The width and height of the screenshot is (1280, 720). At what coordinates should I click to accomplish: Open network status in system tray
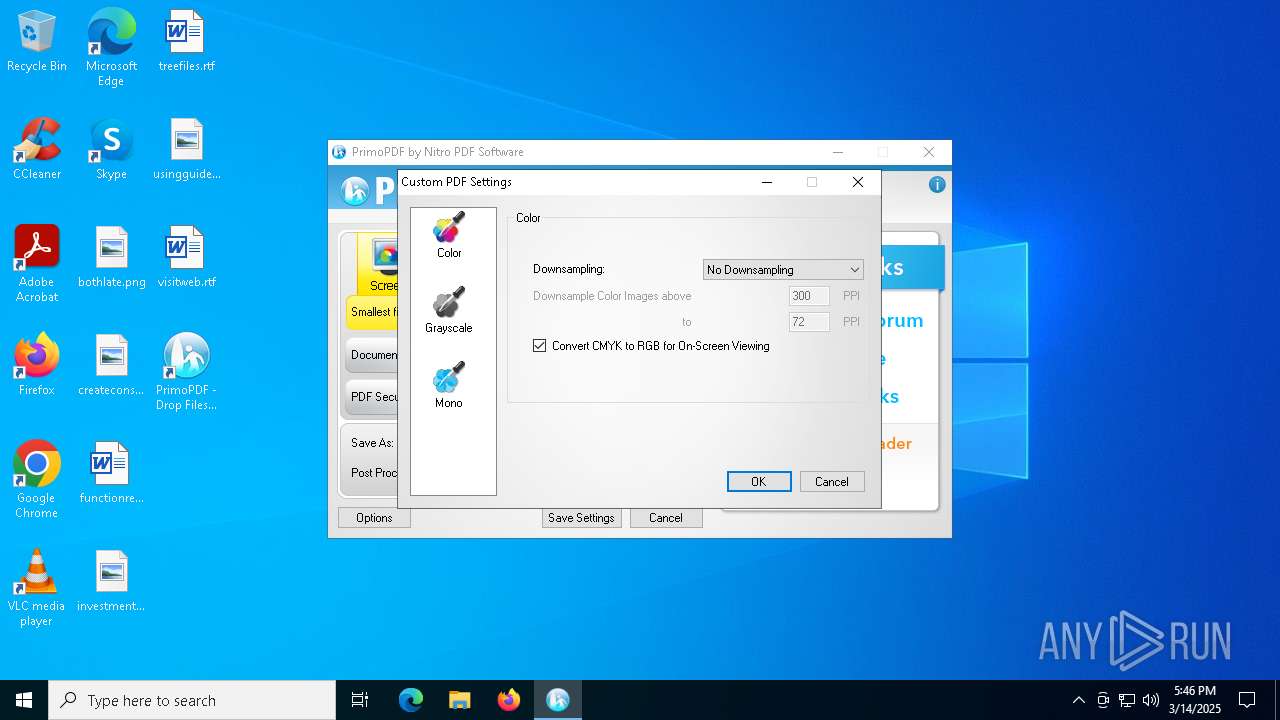[x=1127, y=700]
